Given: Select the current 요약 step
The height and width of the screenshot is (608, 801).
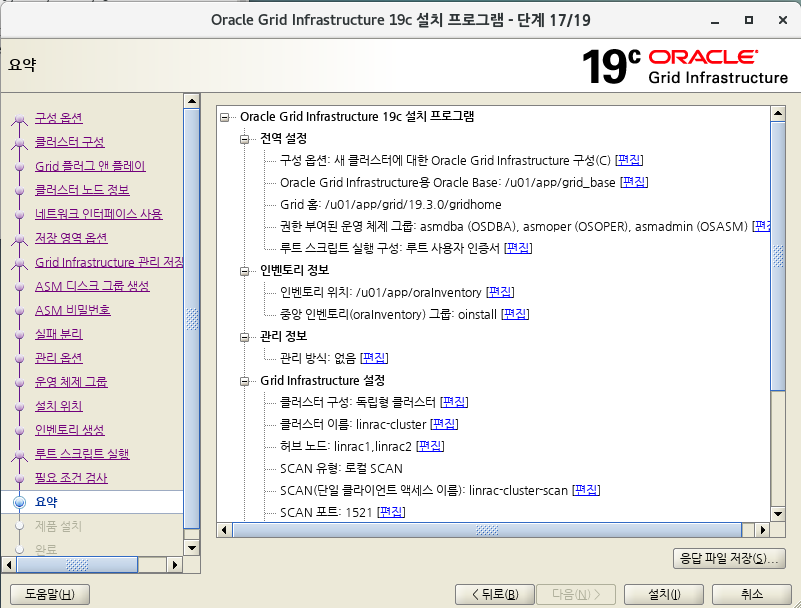Looking at the screenshot, I should tap(46, 502).
